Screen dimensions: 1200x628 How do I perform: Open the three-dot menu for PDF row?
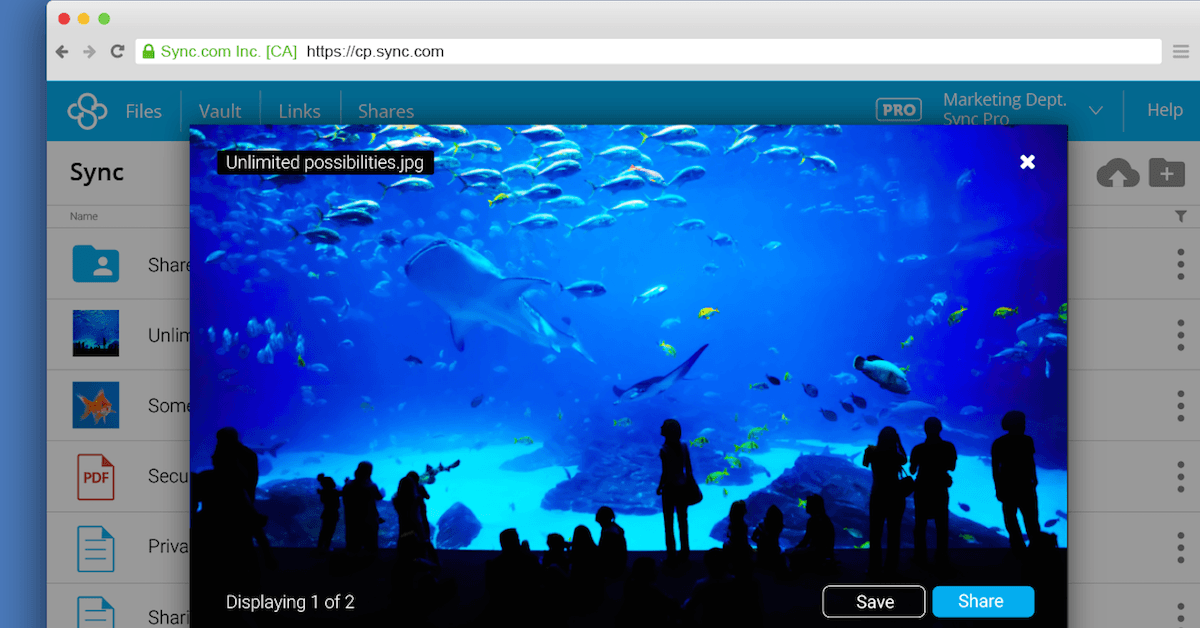pos(1181,476)
